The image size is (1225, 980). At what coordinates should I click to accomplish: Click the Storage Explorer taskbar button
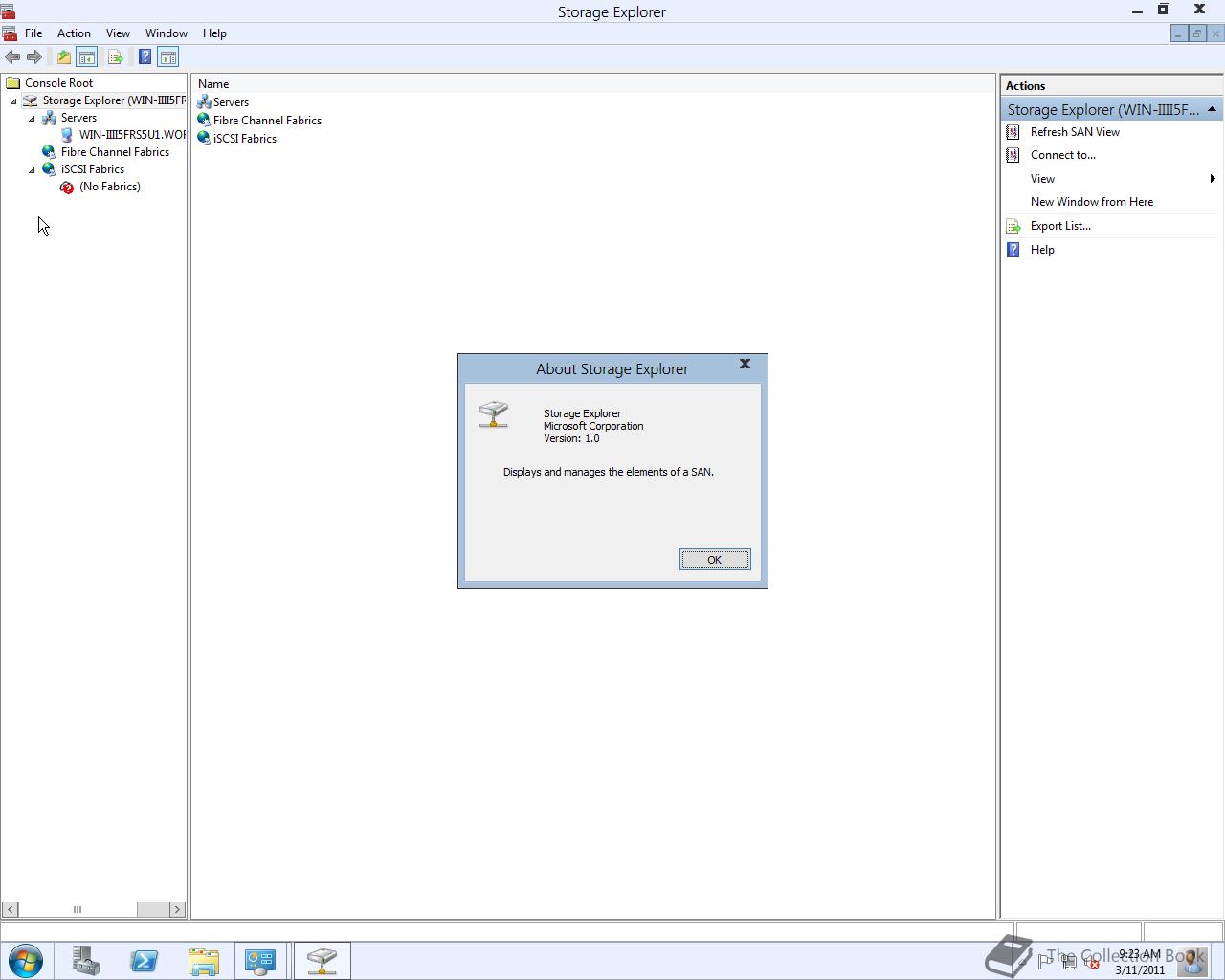click(322, 961)
